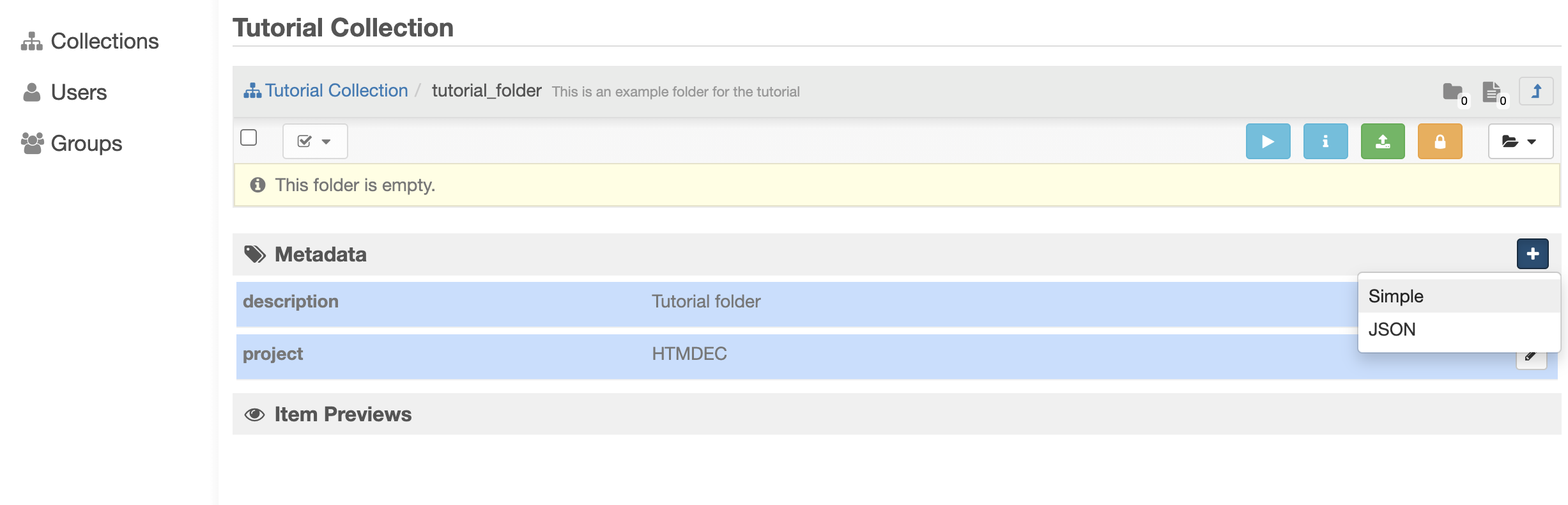Click the Users person icon in the sidebar
Image resolution: width=1568 pixels, height=505 pixels.
point(32,91)
